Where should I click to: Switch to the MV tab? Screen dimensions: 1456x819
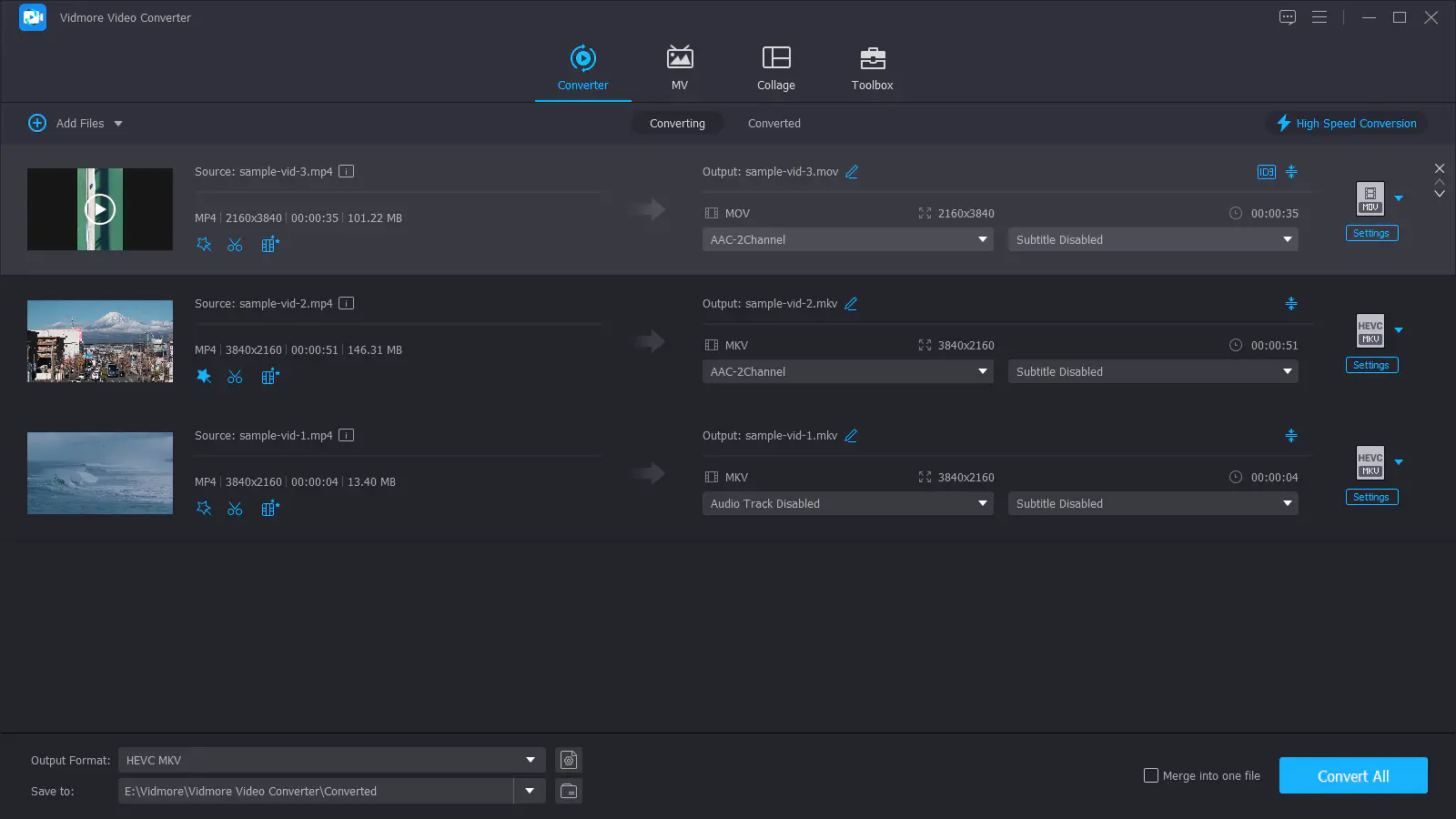[x=680, y=68]
